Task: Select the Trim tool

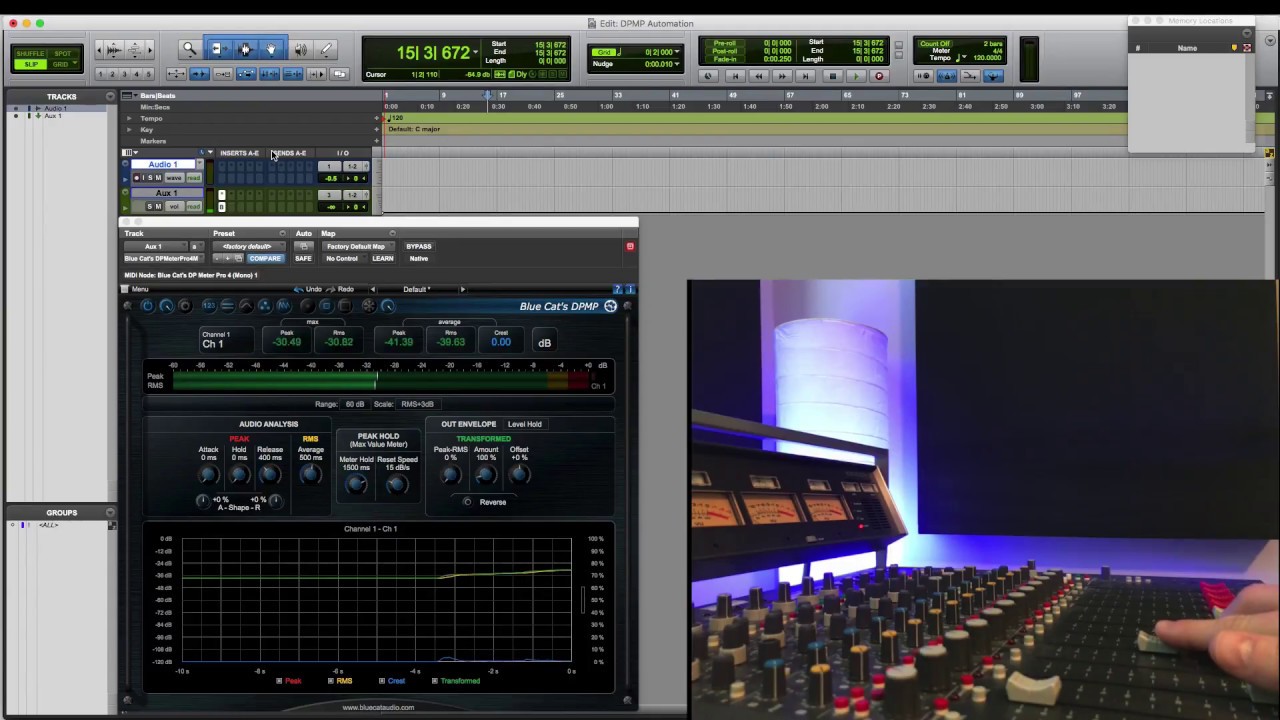Action: coord(218,49)
